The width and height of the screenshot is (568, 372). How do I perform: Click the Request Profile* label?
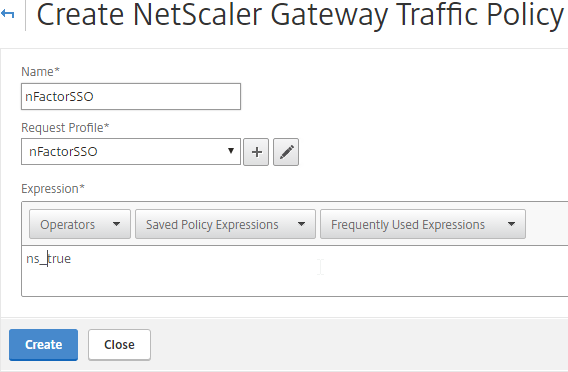tap(65, 128)
